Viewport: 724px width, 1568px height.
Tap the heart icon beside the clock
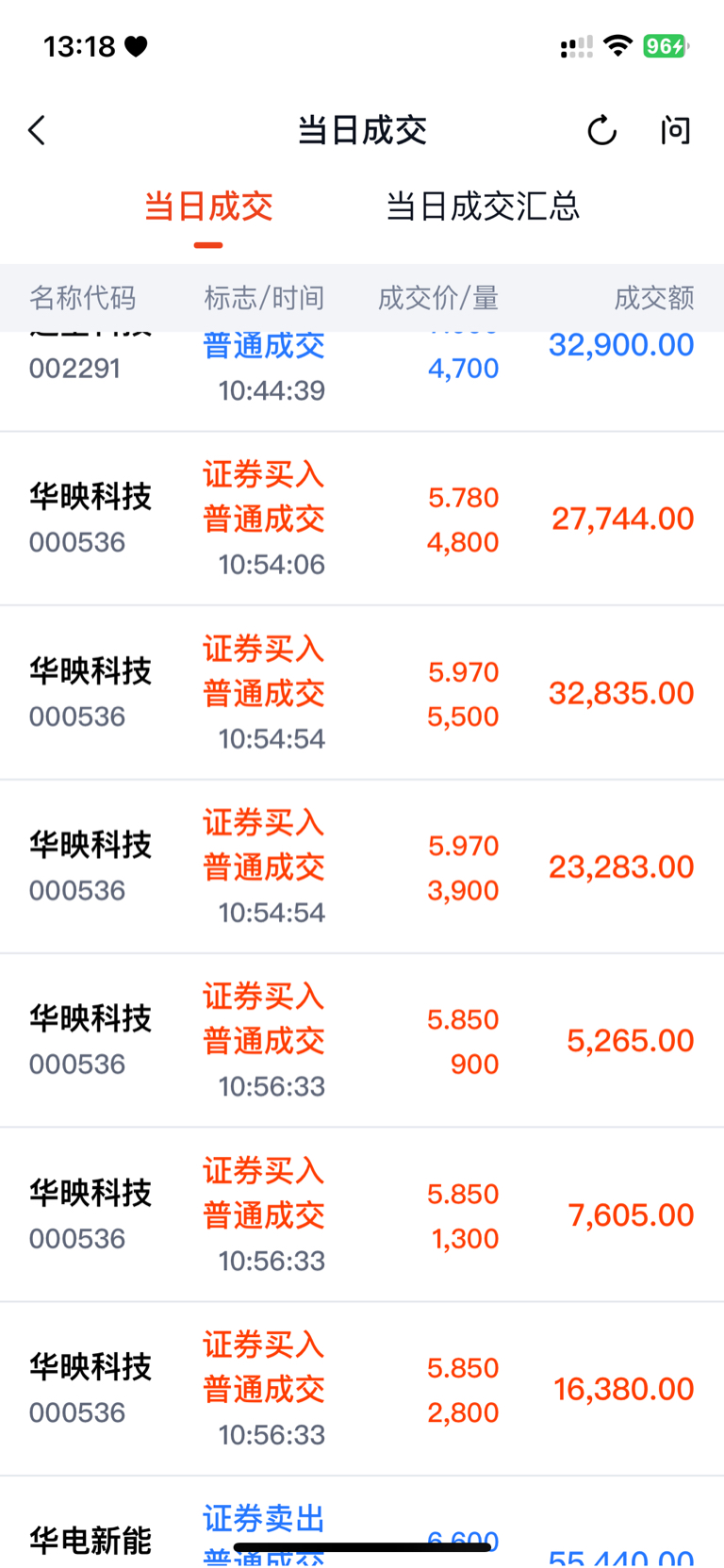click(136, 46)
